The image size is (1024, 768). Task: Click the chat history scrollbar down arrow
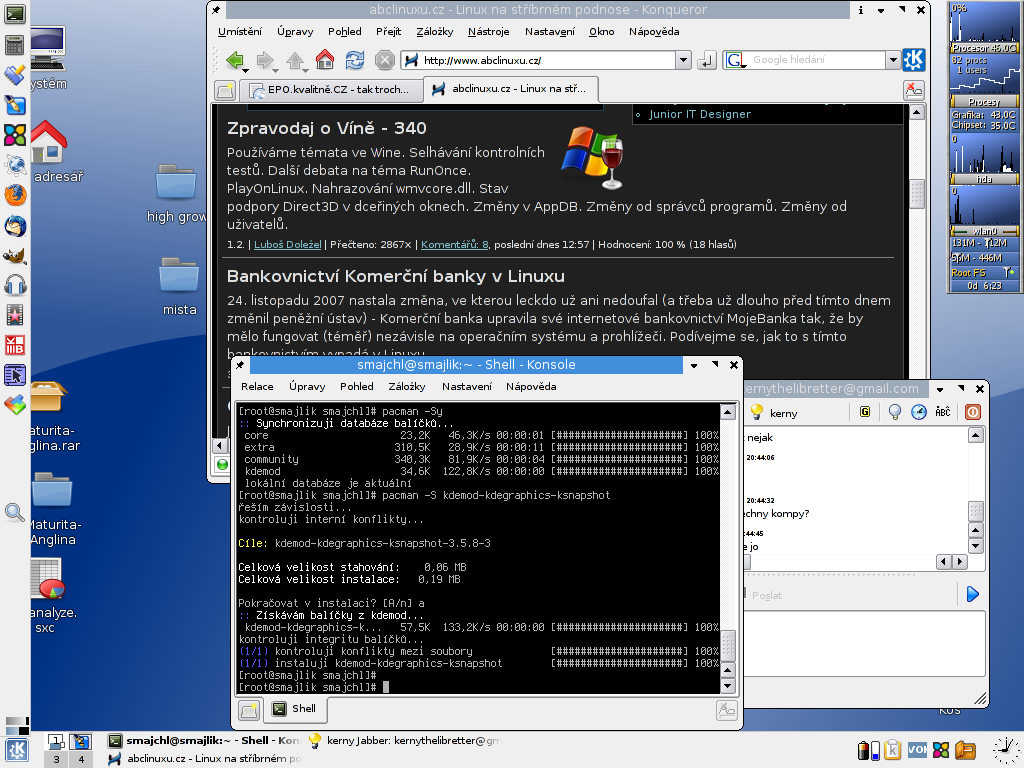pyautogui.click(x=975, y=545)
